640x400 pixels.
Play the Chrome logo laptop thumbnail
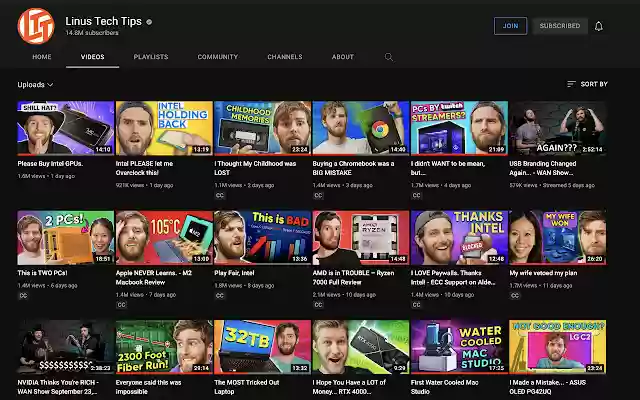pos(361,128)
